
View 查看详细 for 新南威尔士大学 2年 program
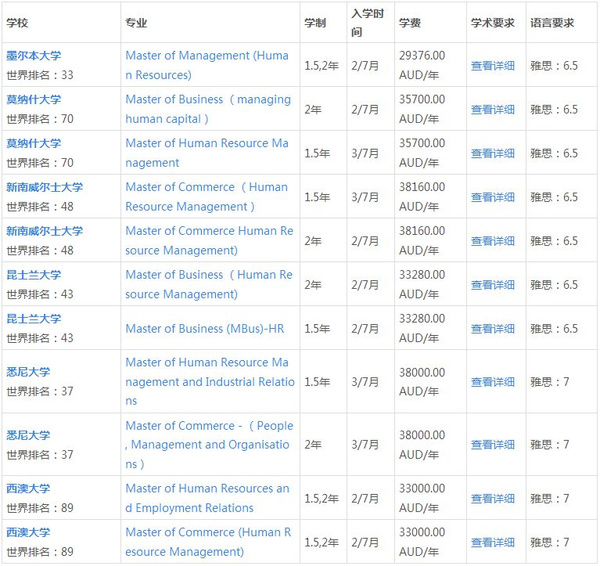point(492,241)
